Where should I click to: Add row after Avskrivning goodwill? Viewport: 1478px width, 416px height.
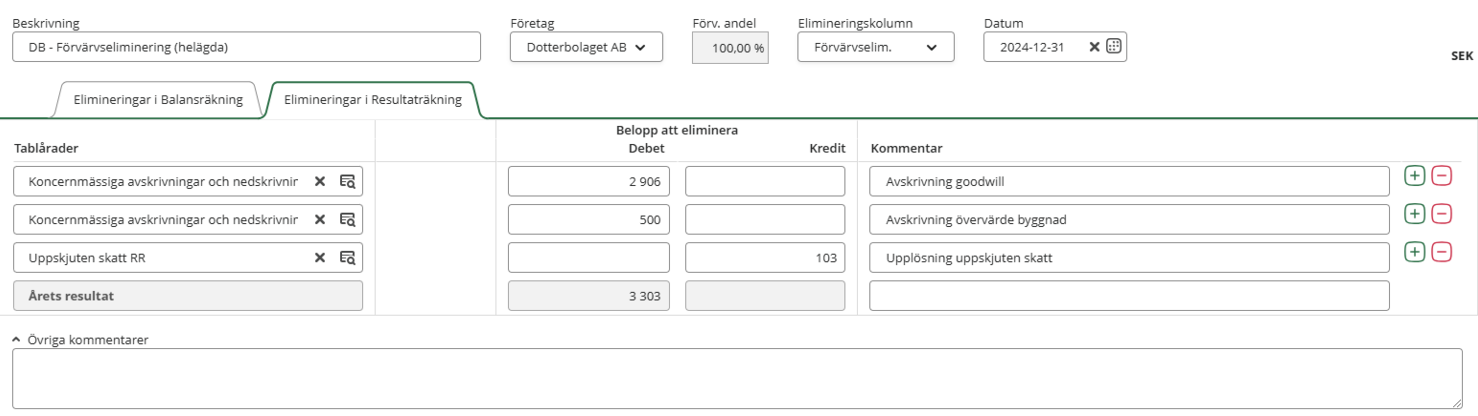coord(1414,176)
